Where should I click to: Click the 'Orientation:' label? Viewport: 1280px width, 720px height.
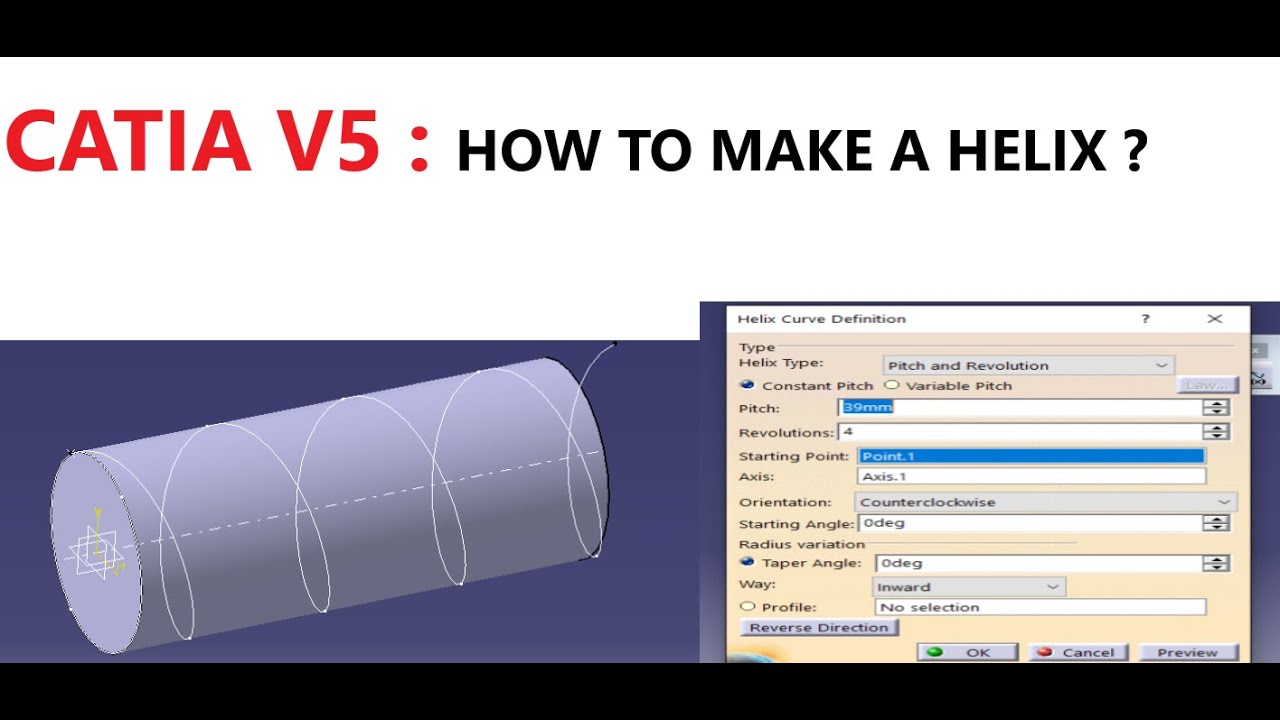(785, 502)
